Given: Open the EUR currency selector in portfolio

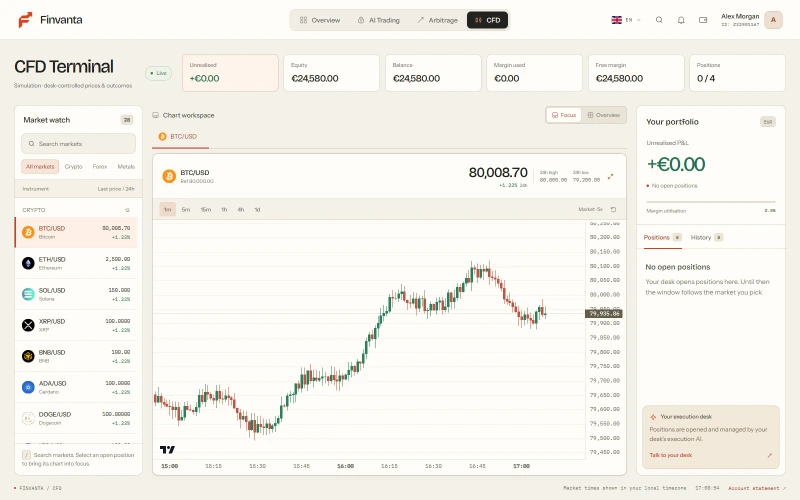Looking at the screenshot, I should [767, 122].
